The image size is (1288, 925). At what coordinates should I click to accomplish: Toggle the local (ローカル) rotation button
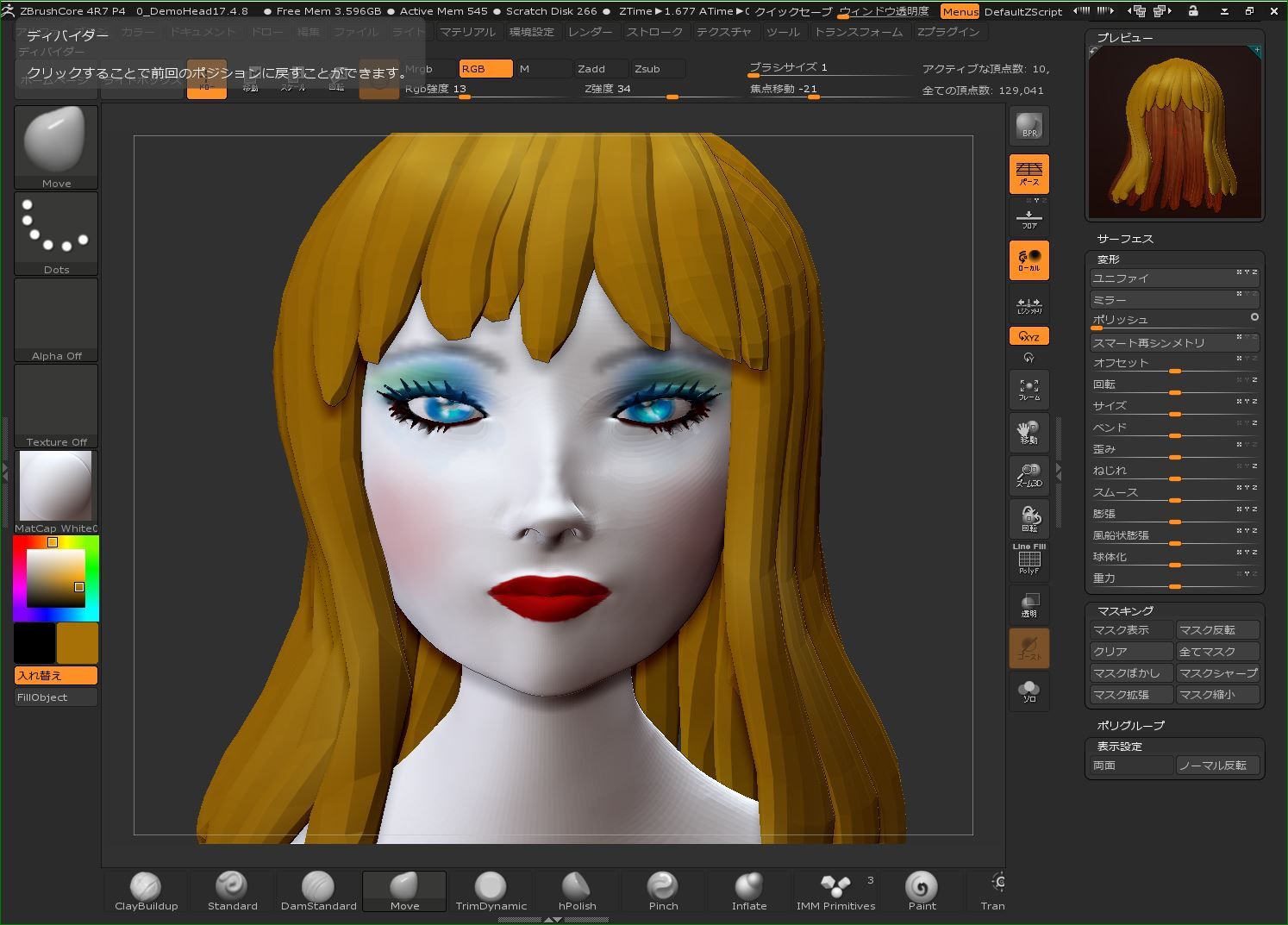click(1029, 259)
